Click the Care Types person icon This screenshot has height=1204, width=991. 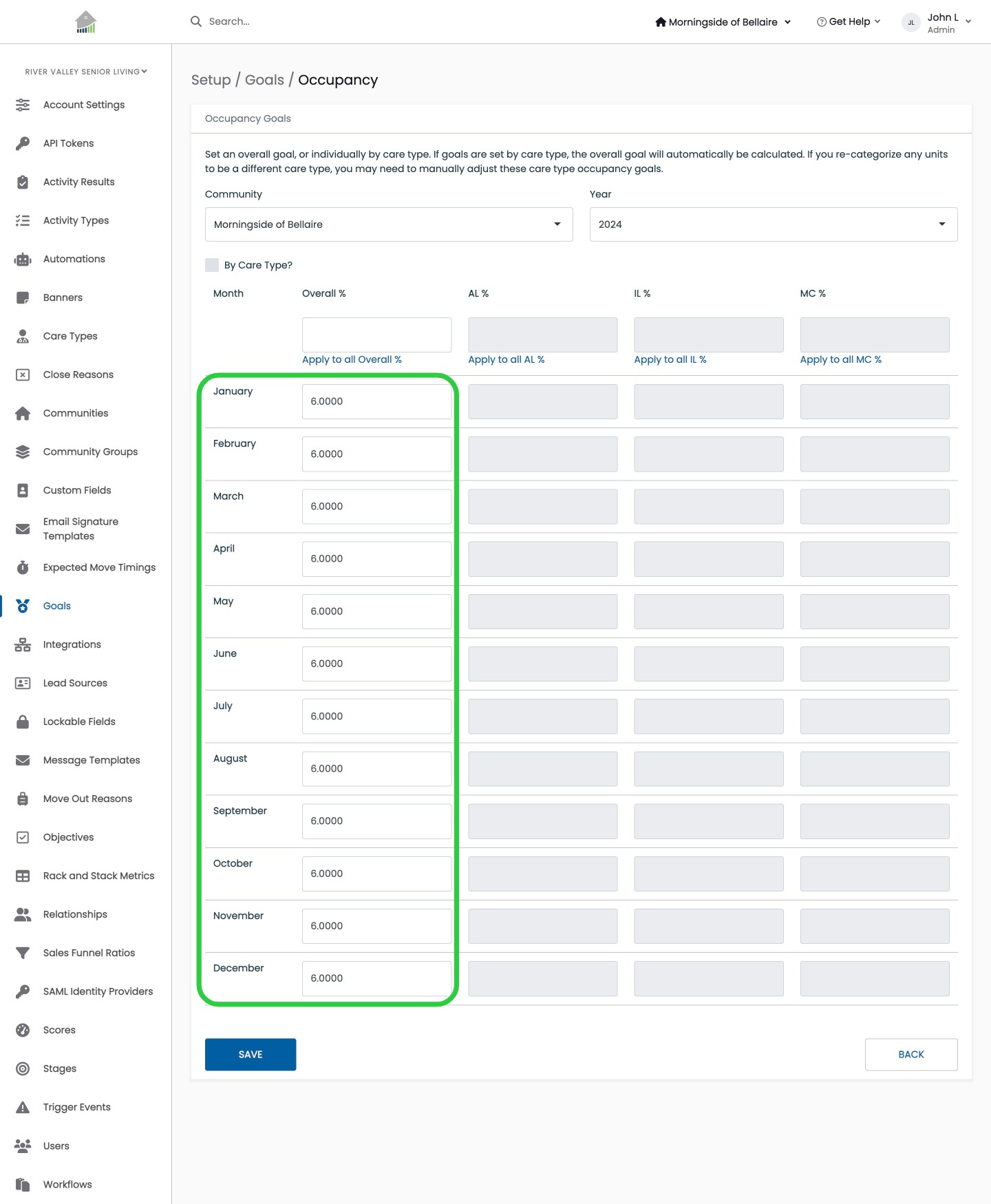pos(23,336)
